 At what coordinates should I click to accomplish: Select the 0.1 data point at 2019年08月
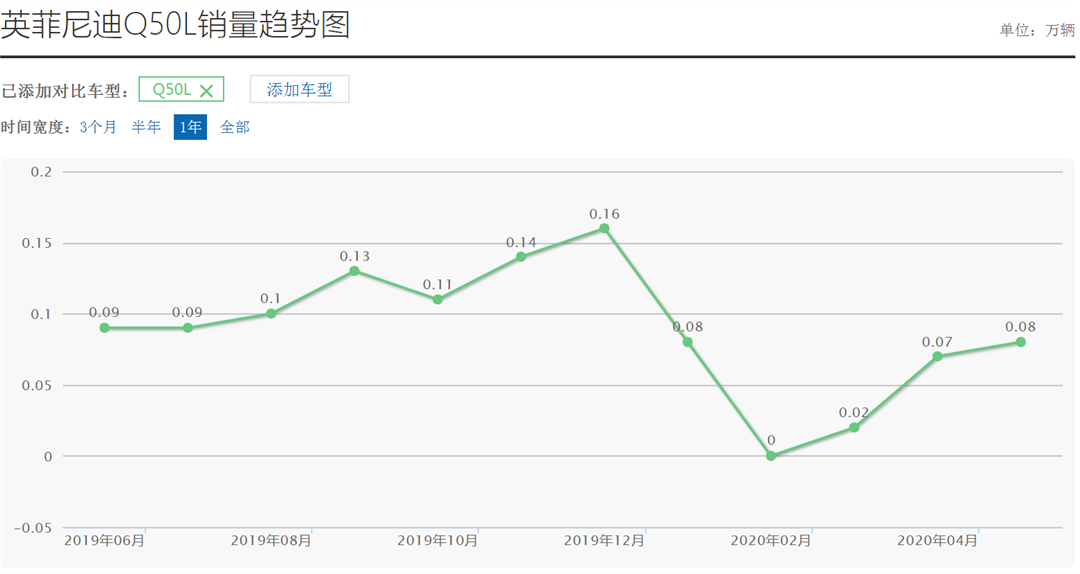(x=271, y=314)
